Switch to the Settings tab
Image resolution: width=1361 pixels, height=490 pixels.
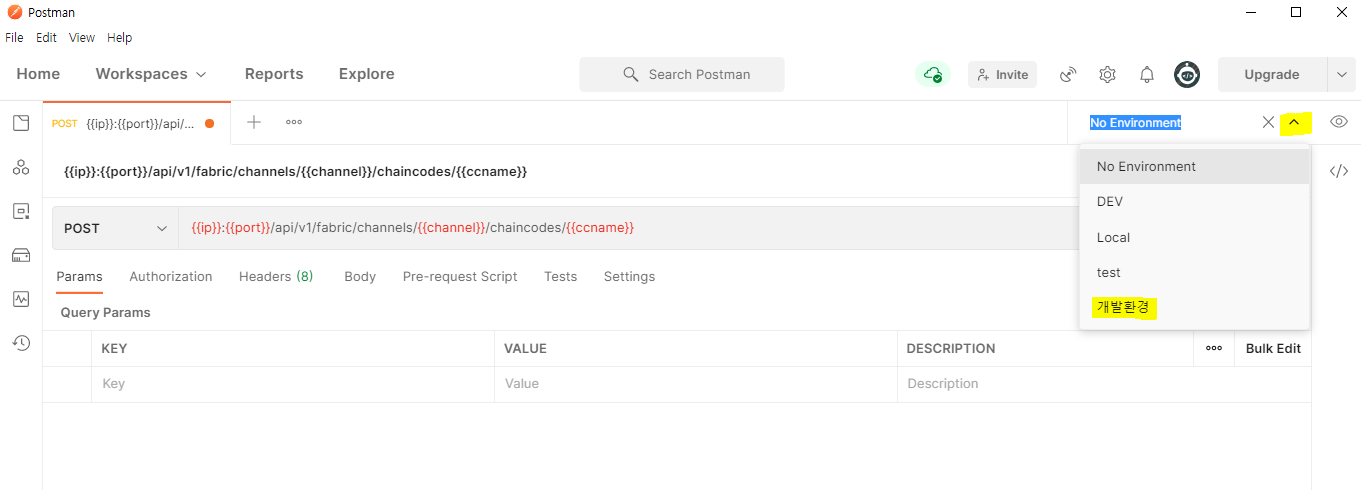coord(629,276)
